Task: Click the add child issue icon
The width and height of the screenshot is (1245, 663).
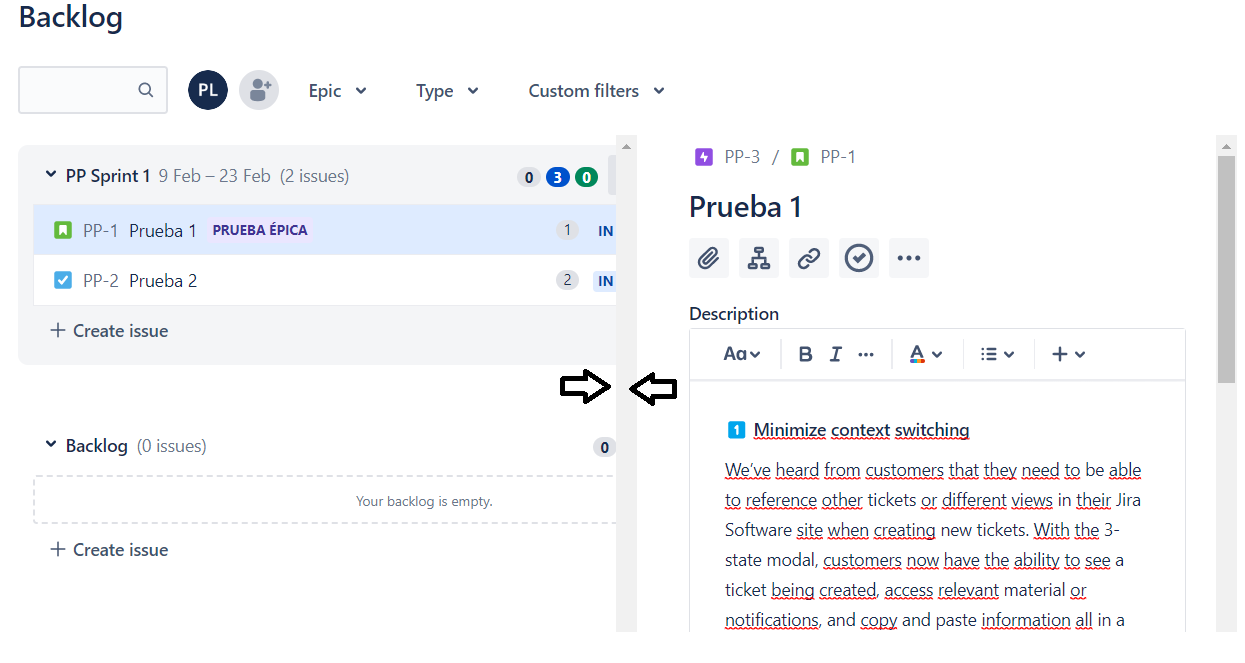Action: 759,258
